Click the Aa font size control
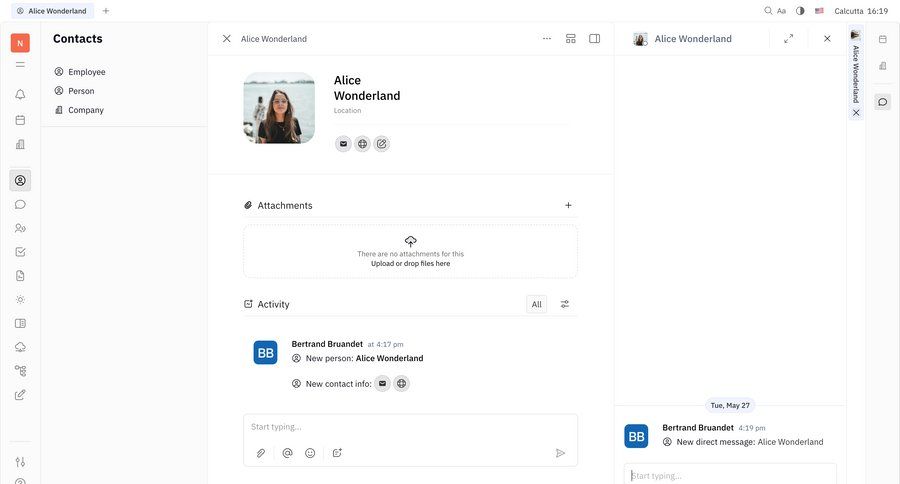This screenshot has height=484, width=900. pos(781,11)
